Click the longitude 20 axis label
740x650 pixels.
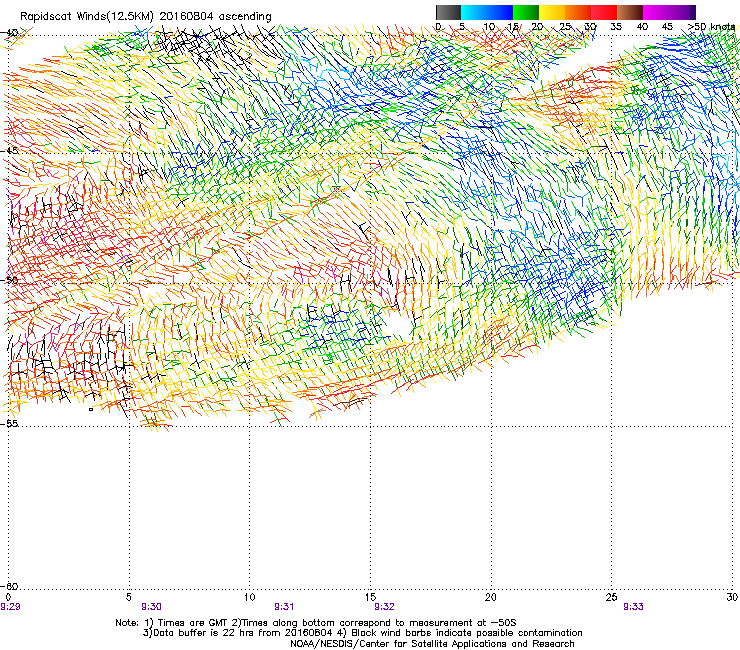click(x=491, y=597)
